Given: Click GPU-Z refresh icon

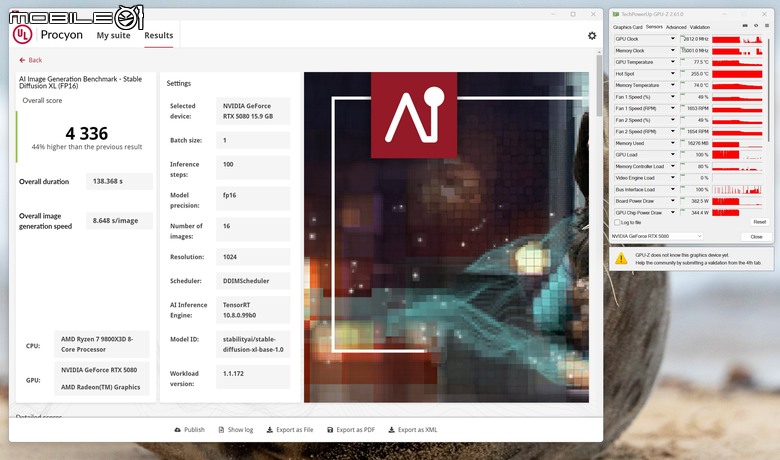Looking at the screenshot, I should (x=756, y=25).
